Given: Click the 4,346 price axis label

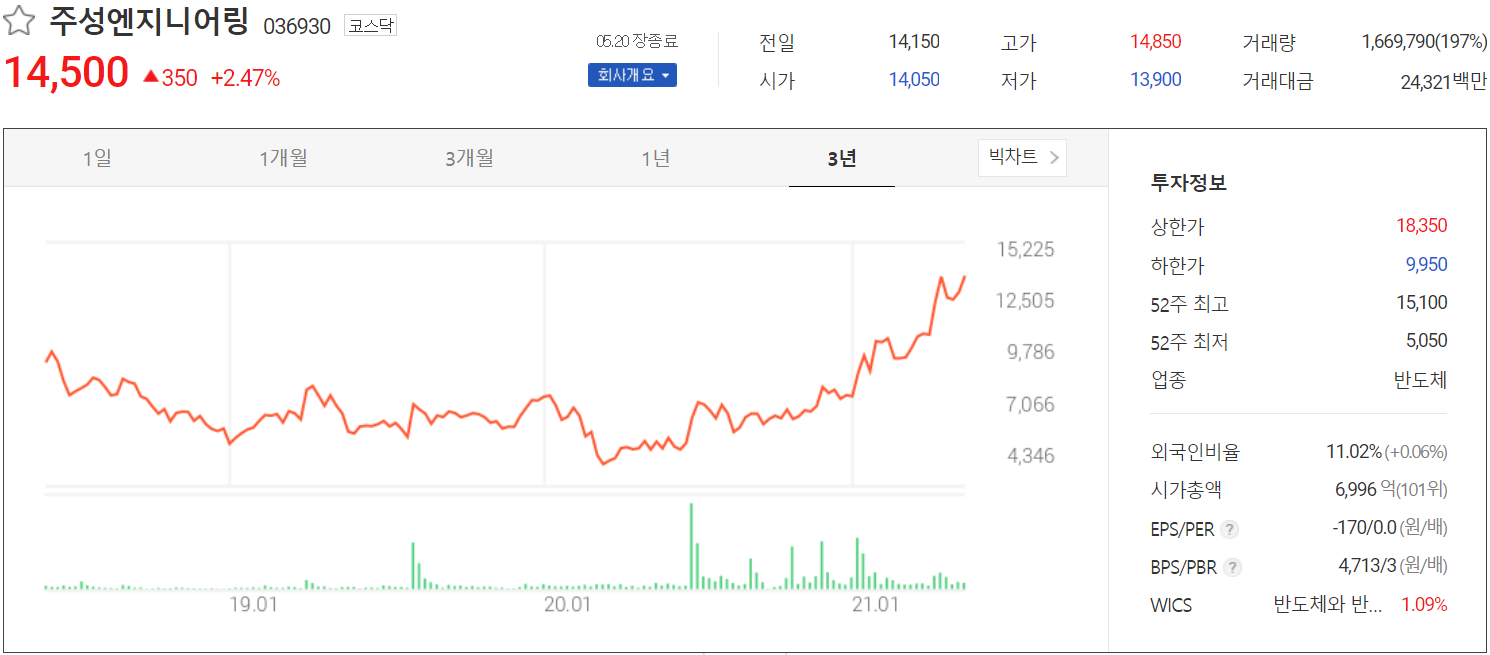Looking at the screenshot, I should tap(1030, 456).
